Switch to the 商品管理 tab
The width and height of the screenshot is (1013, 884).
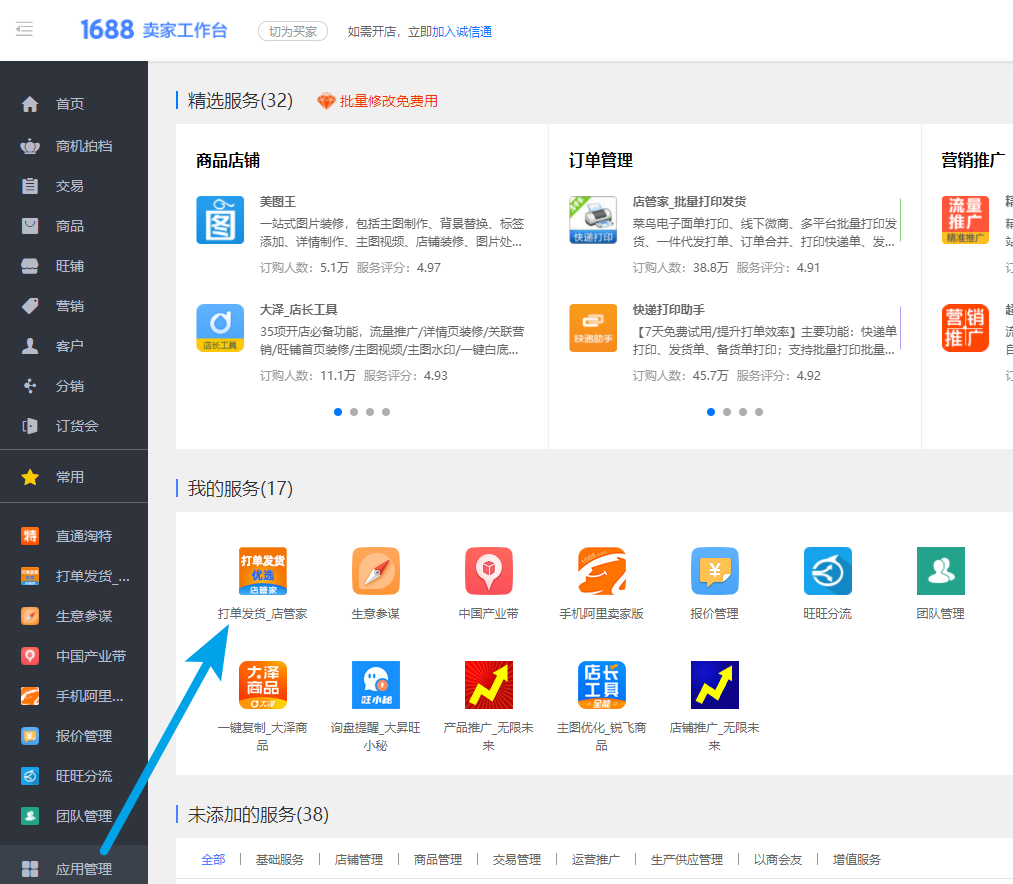pos(438,859)
